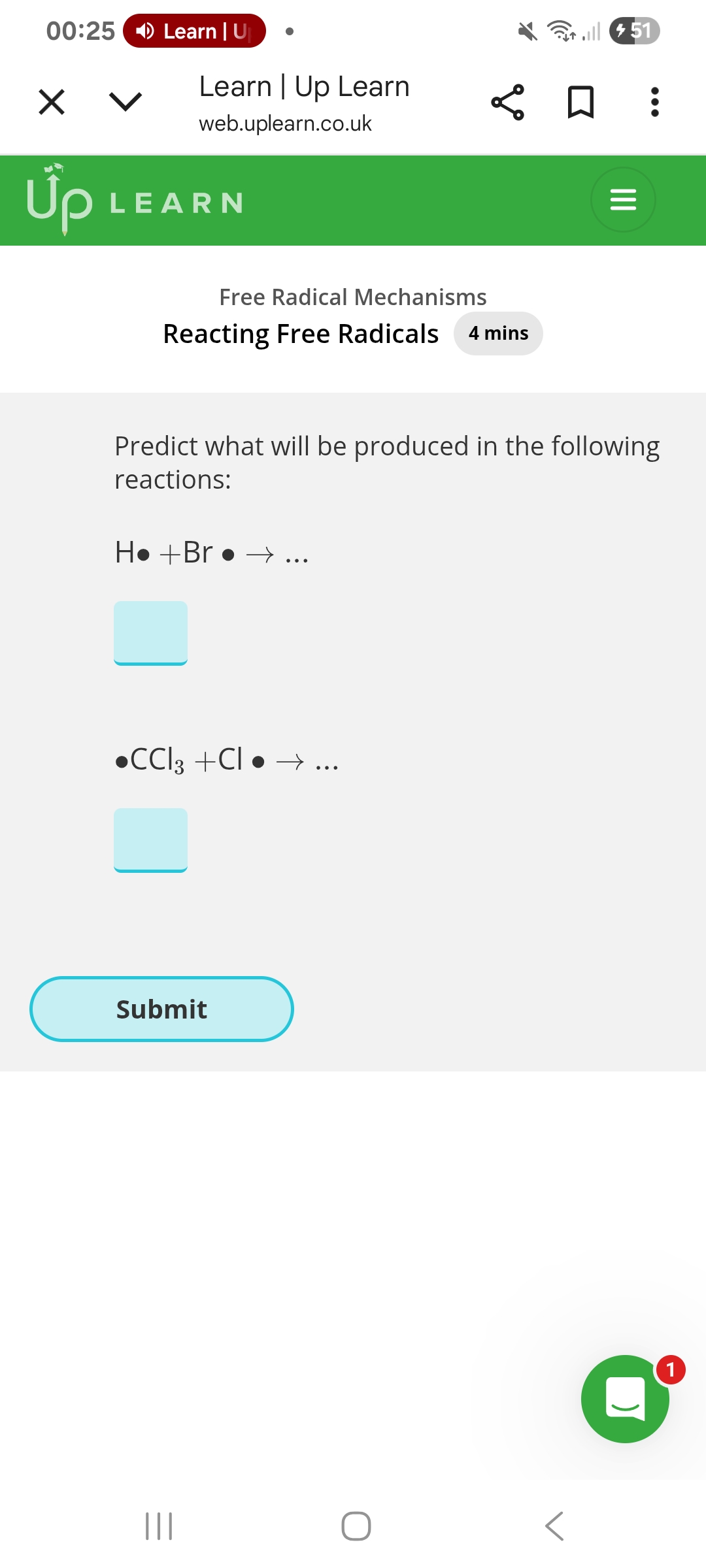Bookmark this Up Learn page
The height and width of the screenshot is (1568, 706).
(580, 103)
